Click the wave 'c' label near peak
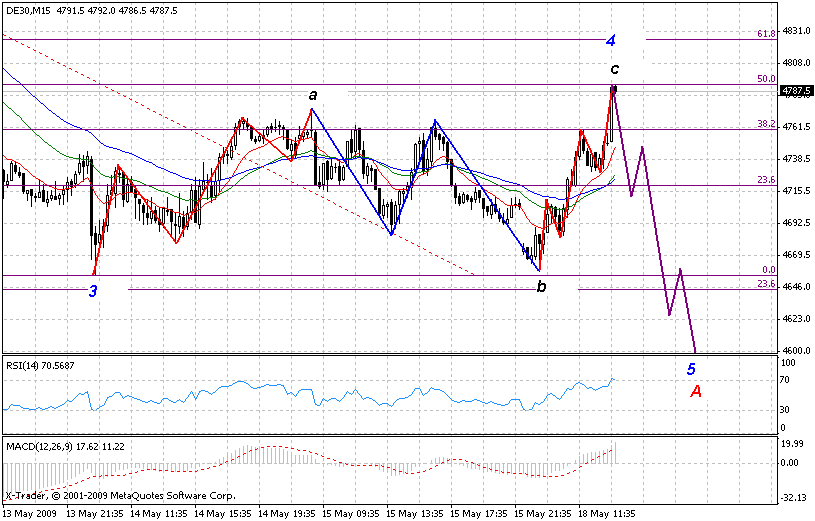The image size is (815, 521). [614, 69]
